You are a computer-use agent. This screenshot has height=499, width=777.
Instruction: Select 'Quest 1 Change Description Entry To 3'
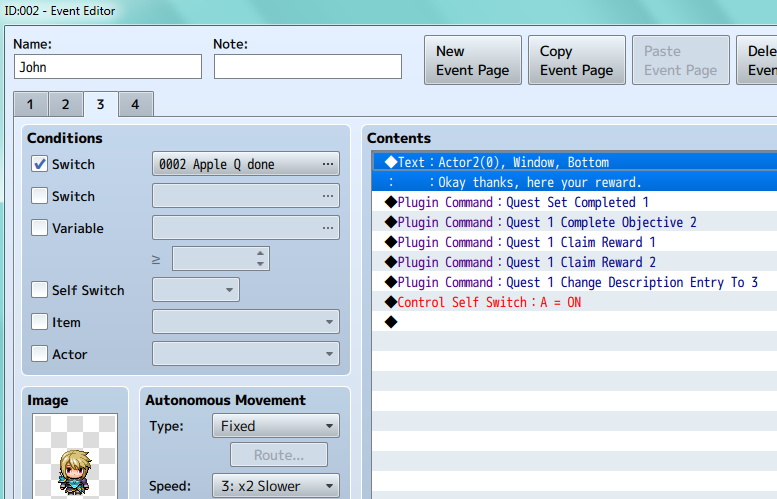575,282
